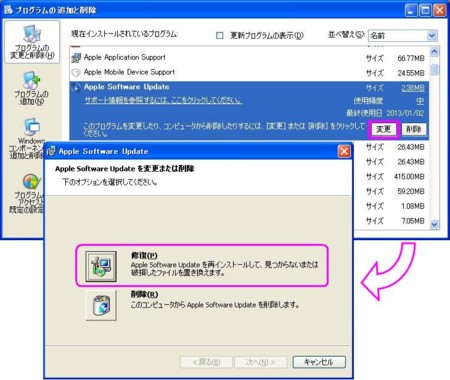Viewport: 450px width, 380px height.
Task: Click Apple Application Support program icon
Action: (x=76, y=58)
